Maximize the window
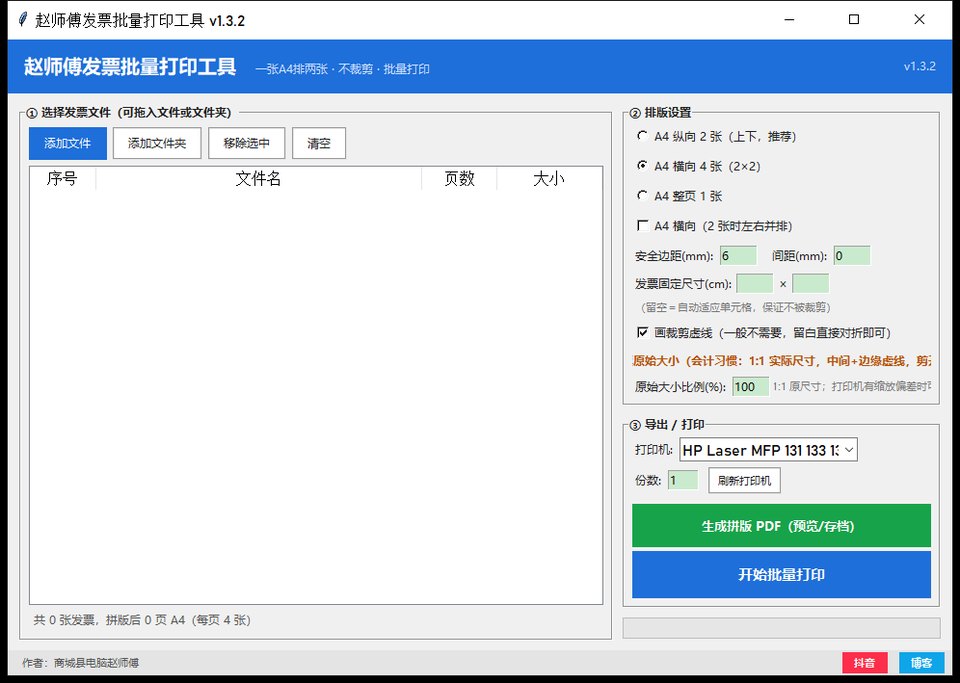Screen dimensions: 960x683 tap(853, 20)
